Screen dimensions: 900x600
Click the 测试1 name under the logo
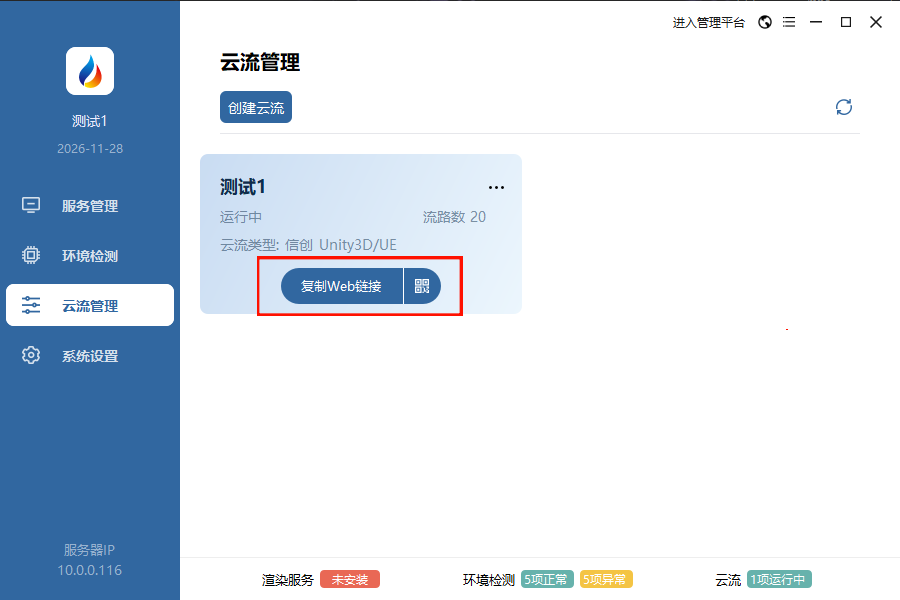coord(90,121)
